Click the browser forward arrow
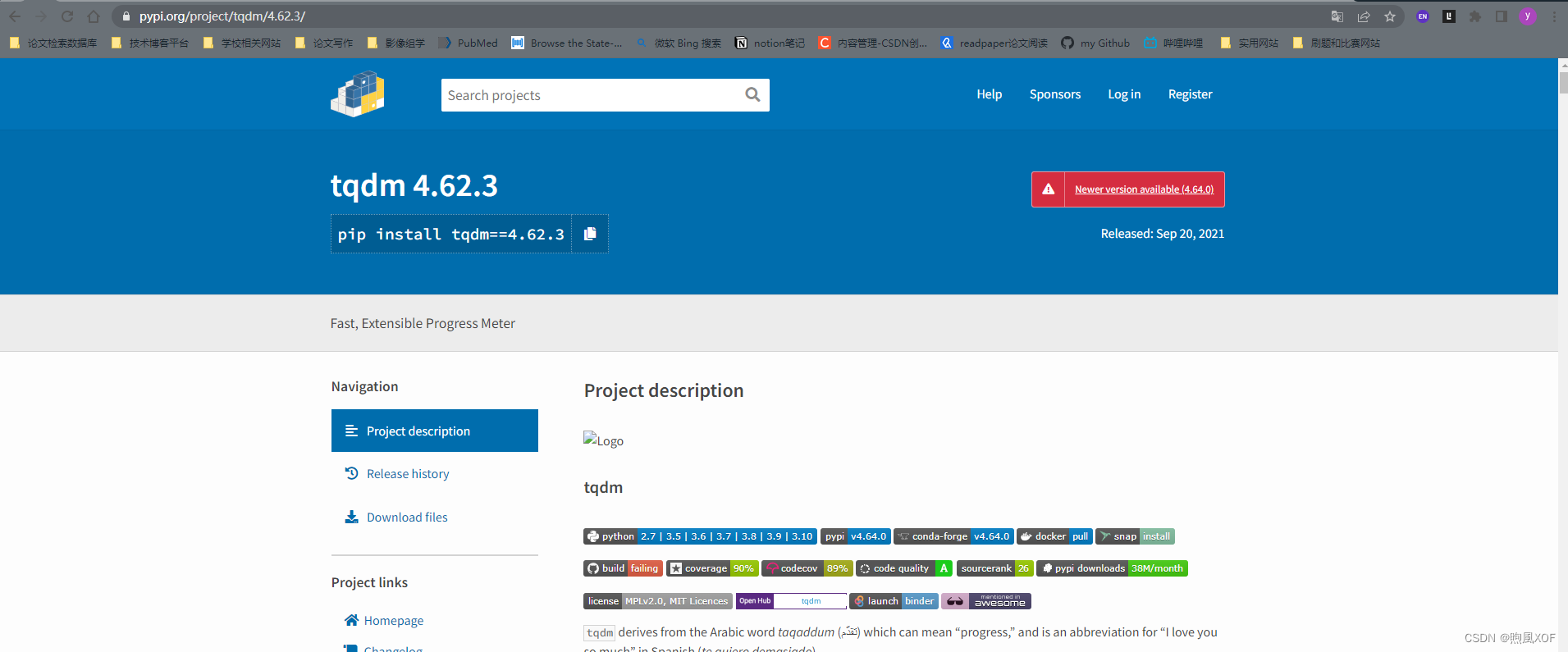The image size is (1568, 652). click(x=41, y=16)
